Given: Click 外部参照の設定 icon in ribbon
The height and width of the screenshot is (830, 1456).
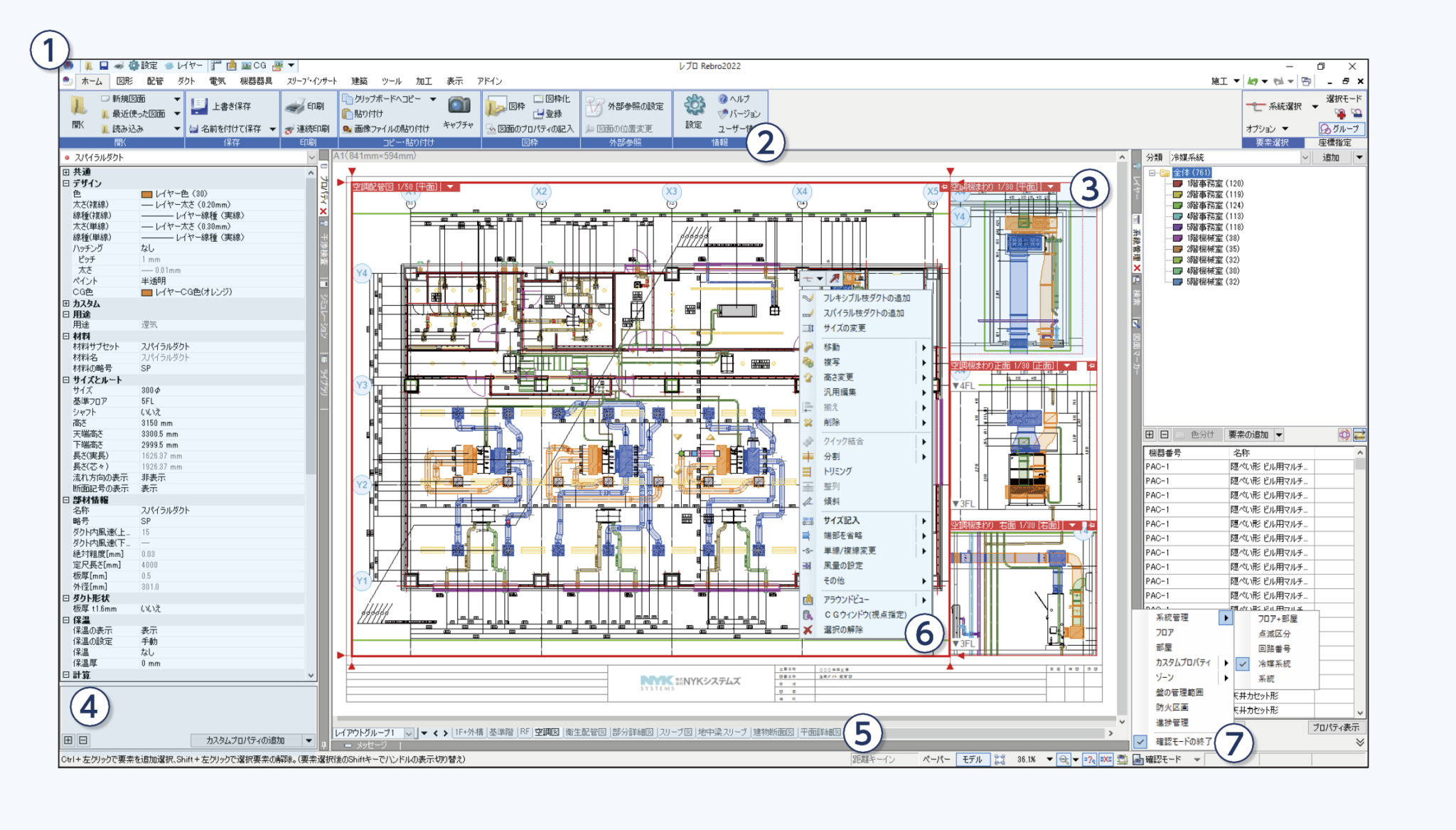Looking at the screenshot, I should pos(594,107).
